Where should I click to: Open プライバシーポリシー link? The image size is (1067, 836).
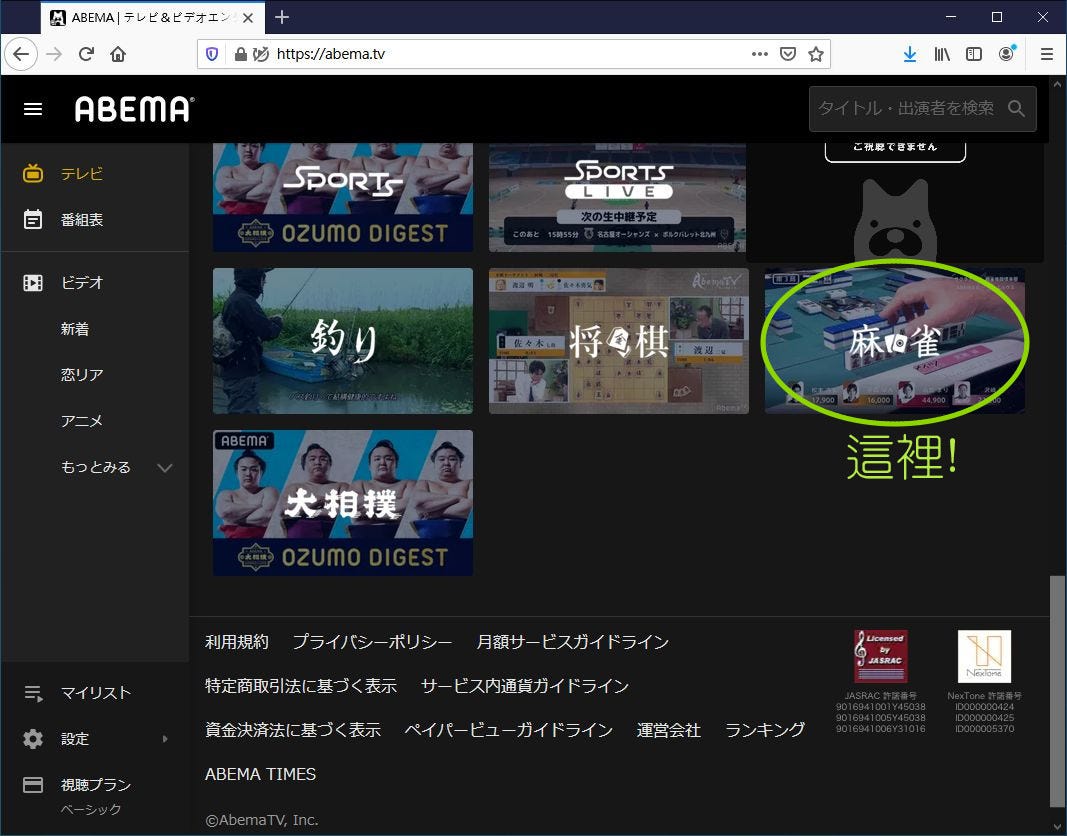373,642
